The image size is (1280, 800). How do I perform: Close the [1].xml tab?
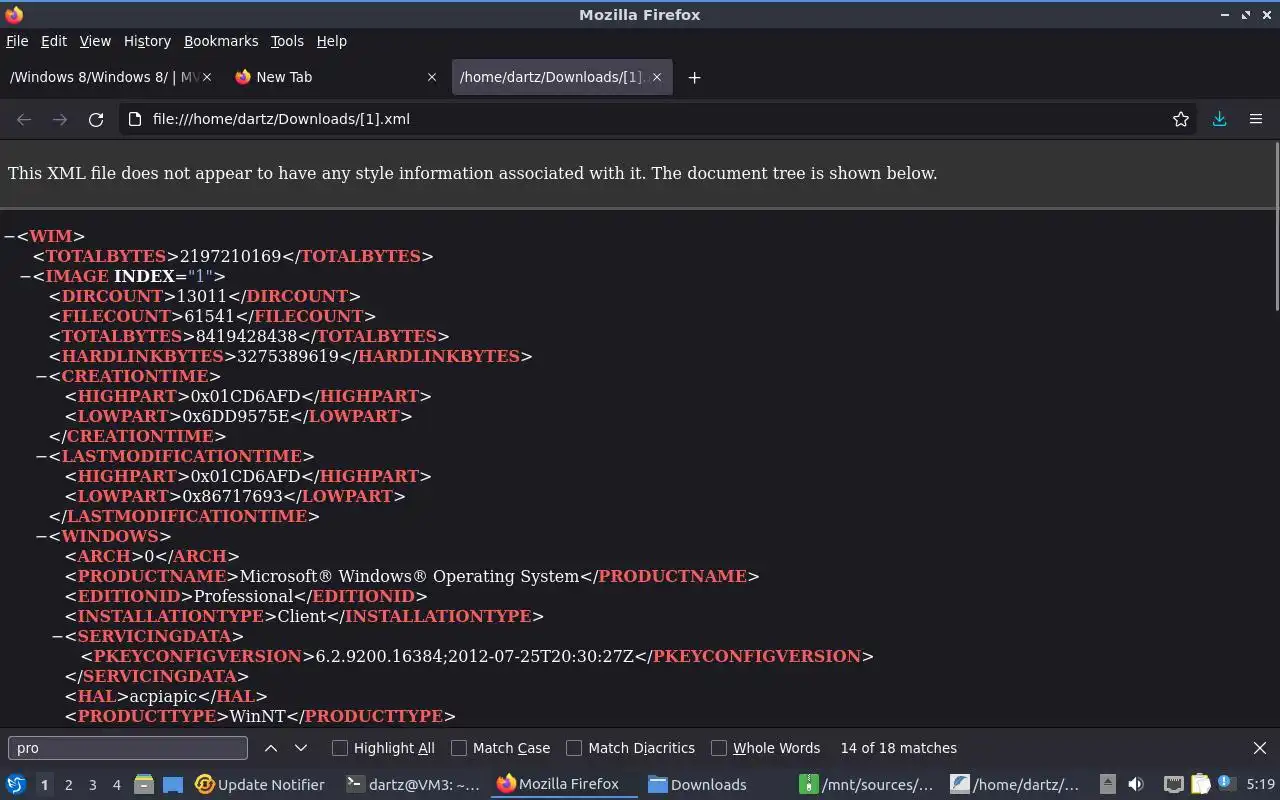[657, 77]
